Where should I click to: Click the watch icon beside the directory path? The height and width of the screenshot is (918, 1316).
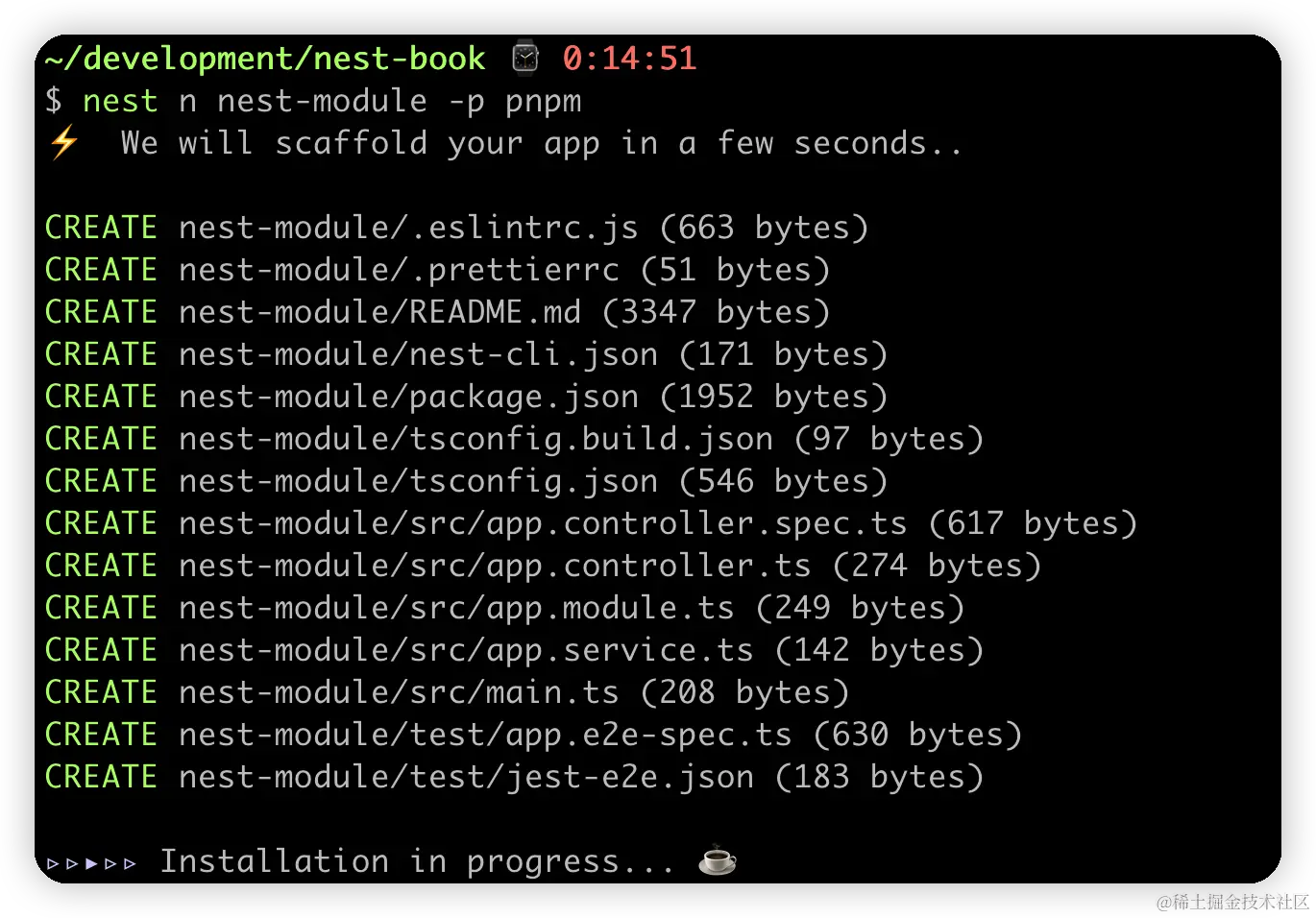tap(524, 58)
